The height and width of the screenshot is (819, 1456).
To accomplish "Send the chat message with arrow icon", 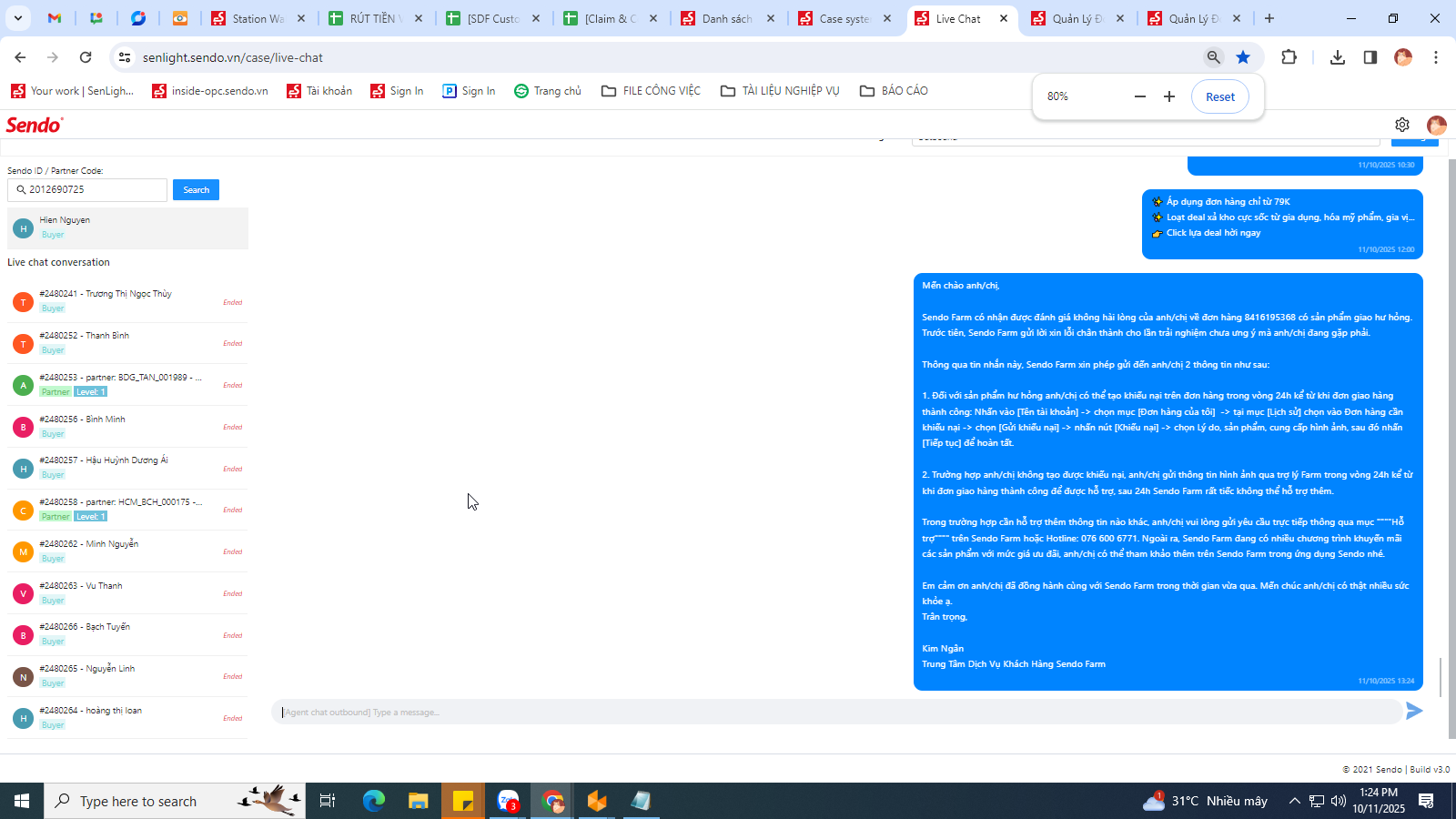I will point(1414,711).
